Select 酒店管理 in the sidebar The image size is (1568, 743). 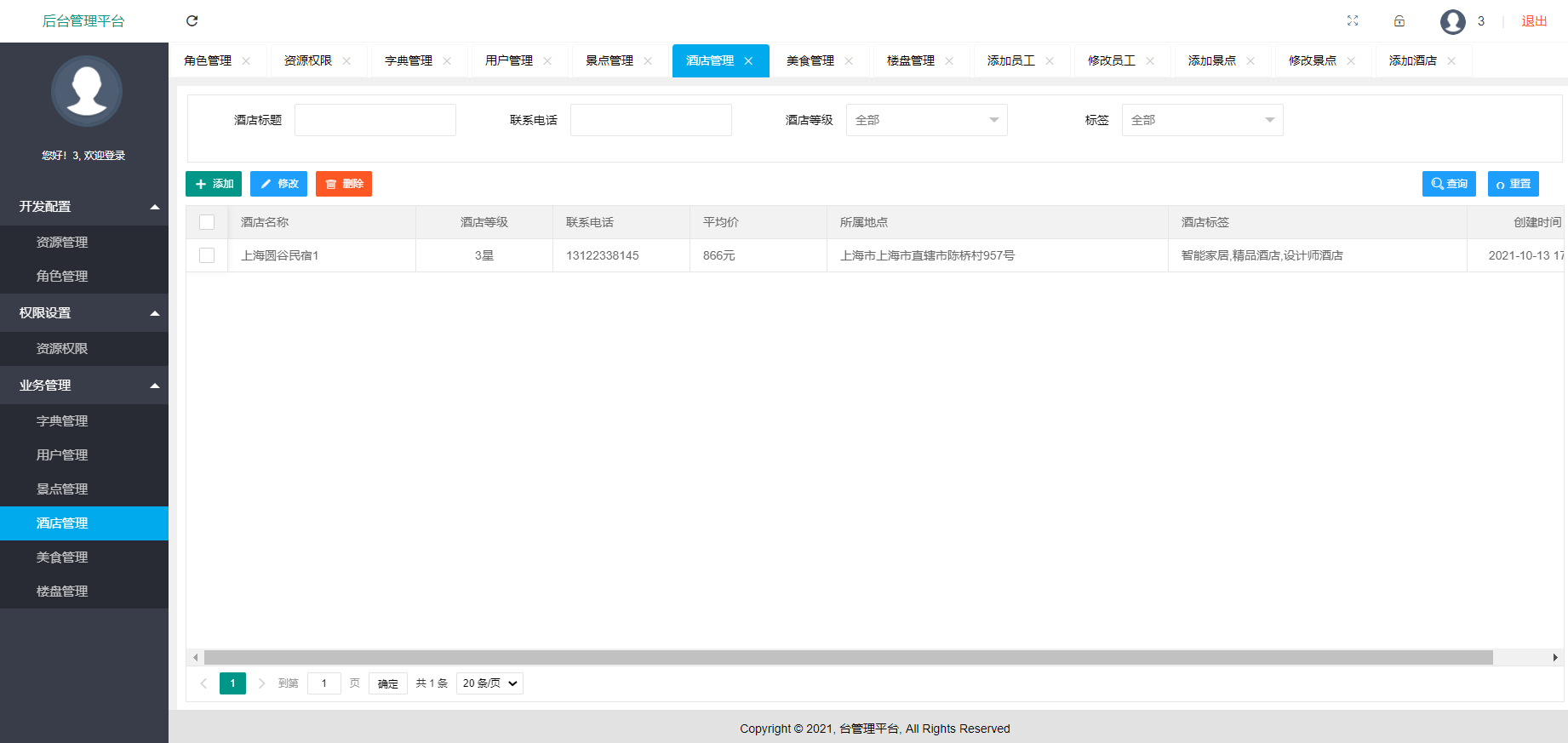(84, 523)
